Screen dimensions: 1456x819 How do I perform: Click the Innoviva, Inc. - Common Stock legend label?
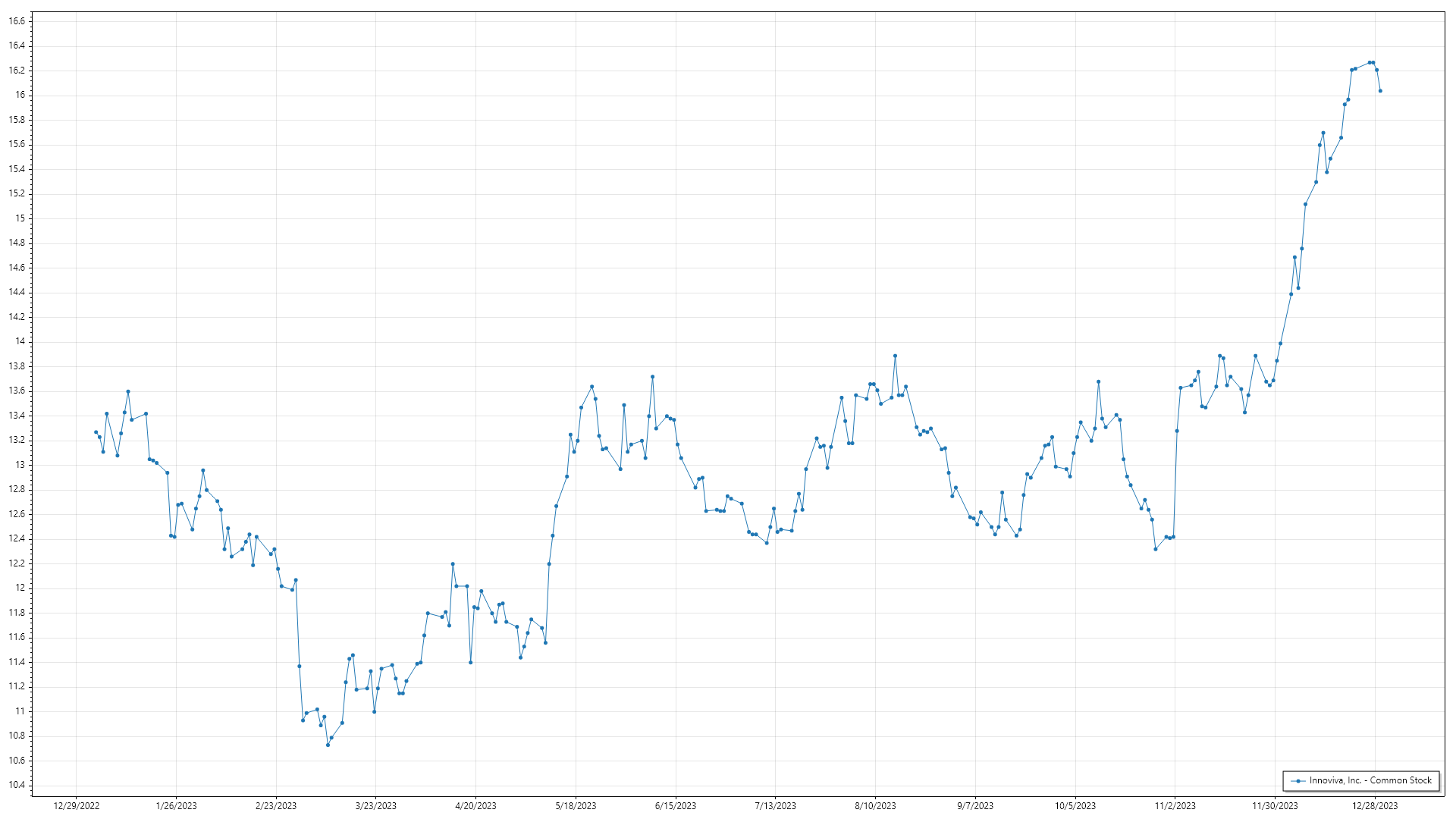(x=1370, y=780)
